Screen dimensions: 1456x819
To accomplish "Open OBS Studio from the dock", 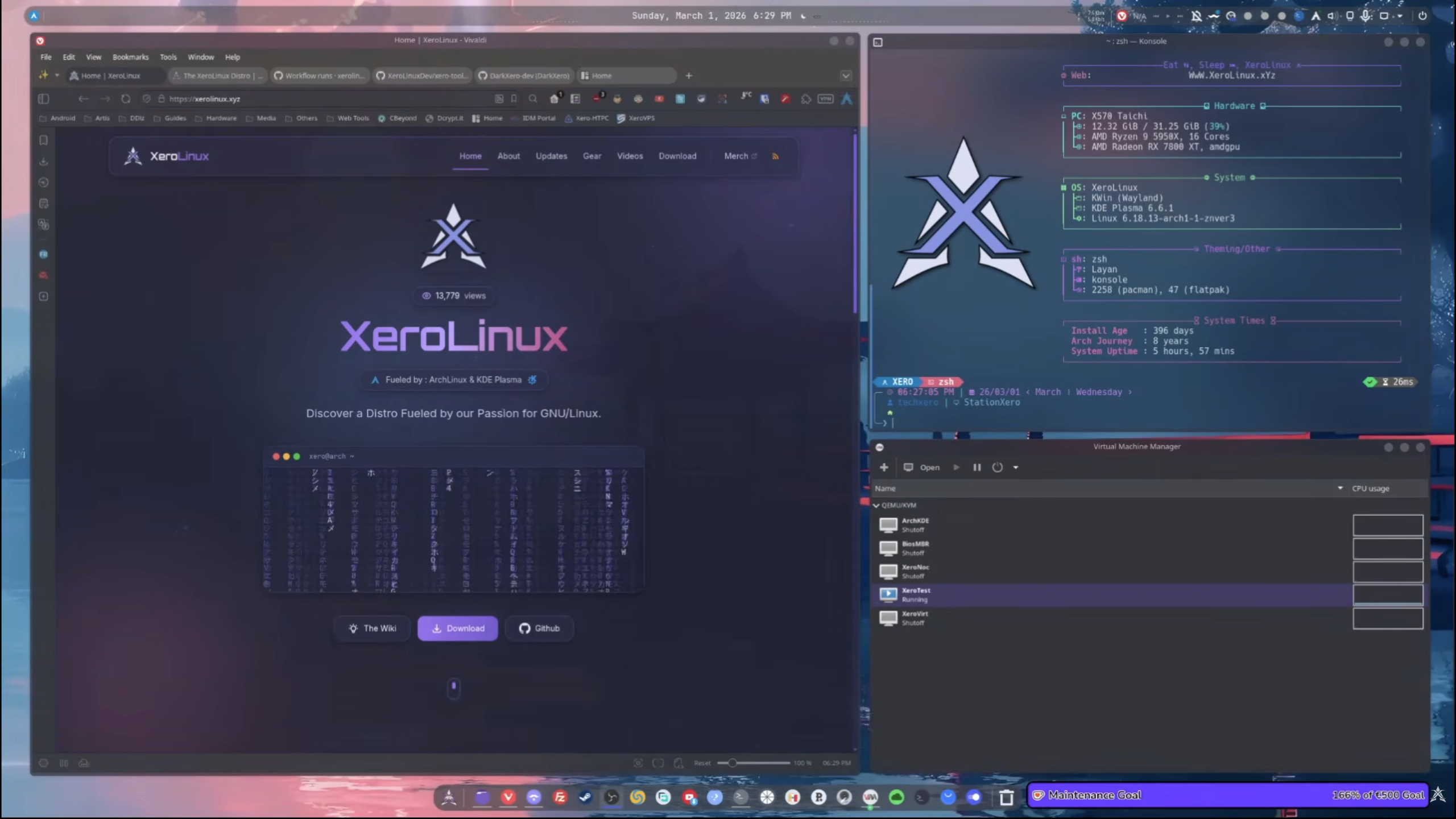I will click(x=612, y=798).
